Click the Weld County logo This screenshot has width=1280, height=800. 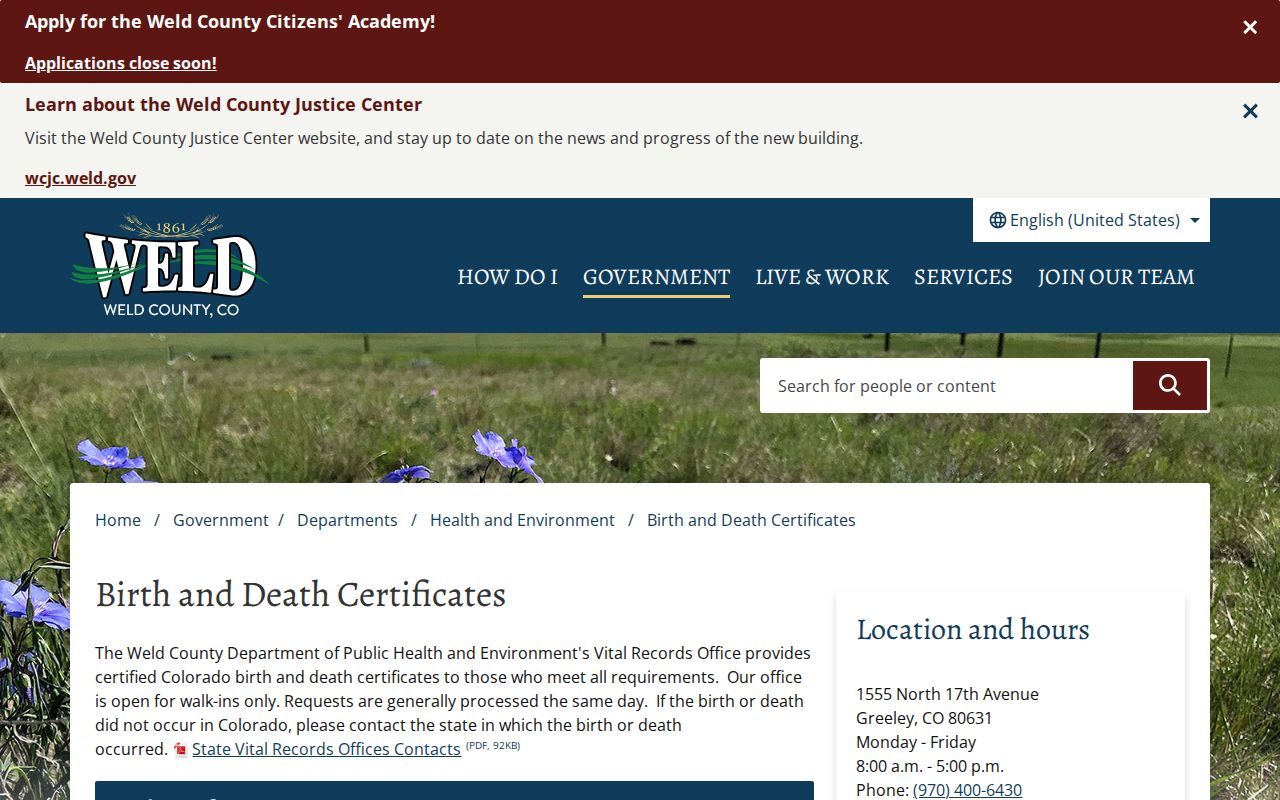[x=170, y=265]
